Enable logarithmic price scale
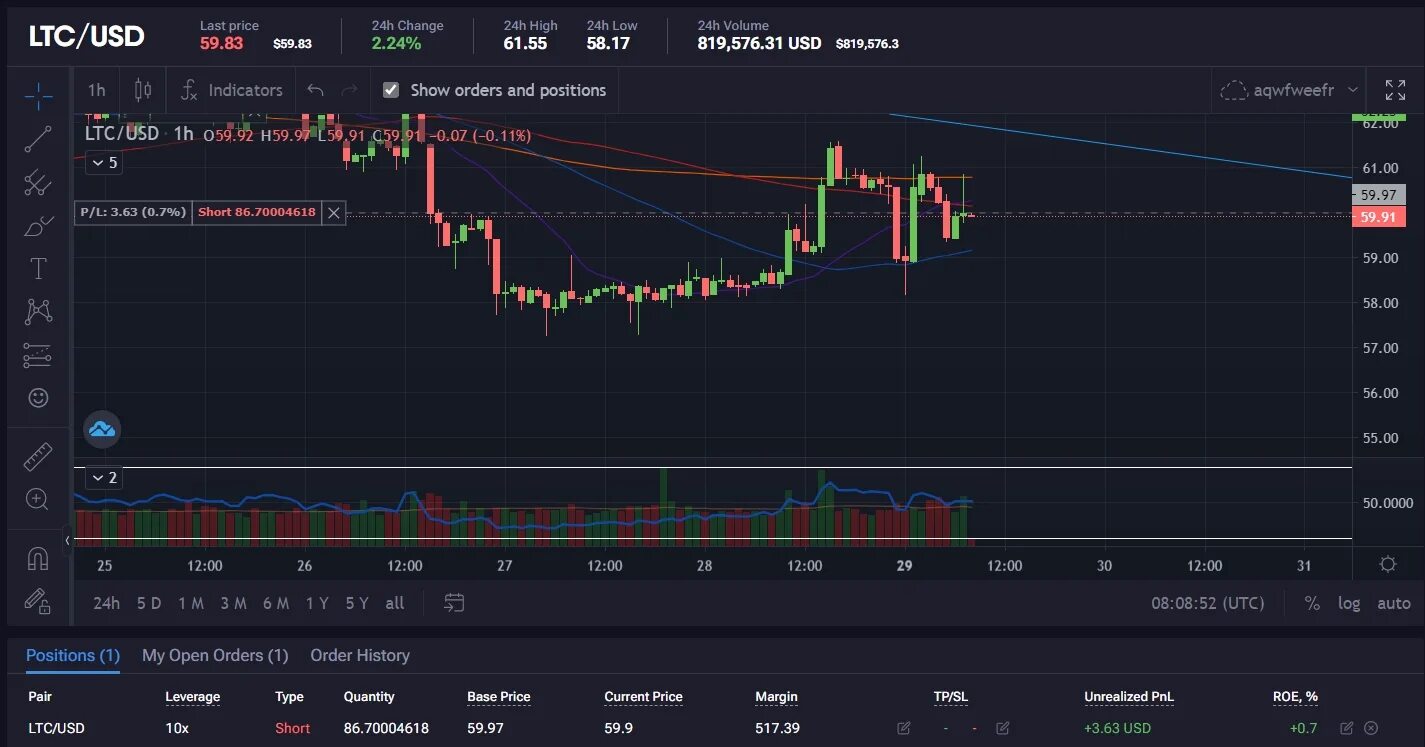1425x747 pixels. [x=1348, y=603]
